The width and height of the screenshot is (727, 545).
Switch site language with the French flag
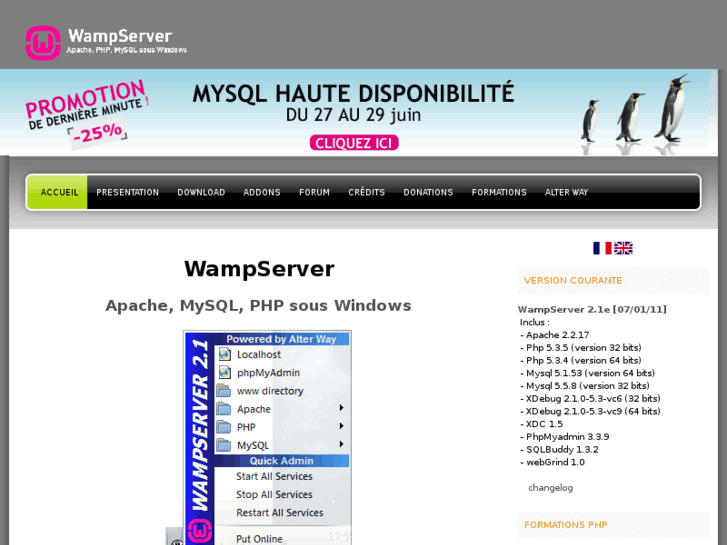tap(602, 248)
